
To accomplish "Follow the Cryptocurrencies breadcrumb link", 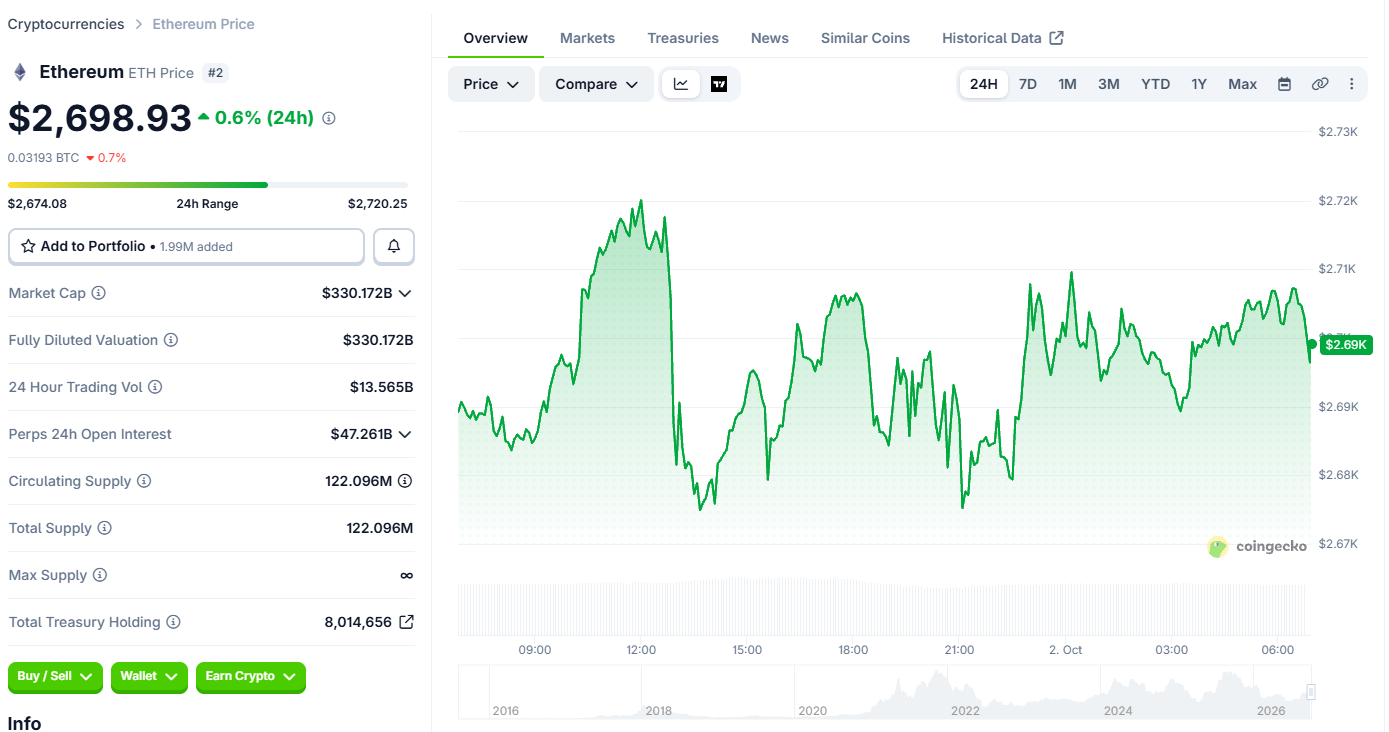I will (x=66, y=24).
